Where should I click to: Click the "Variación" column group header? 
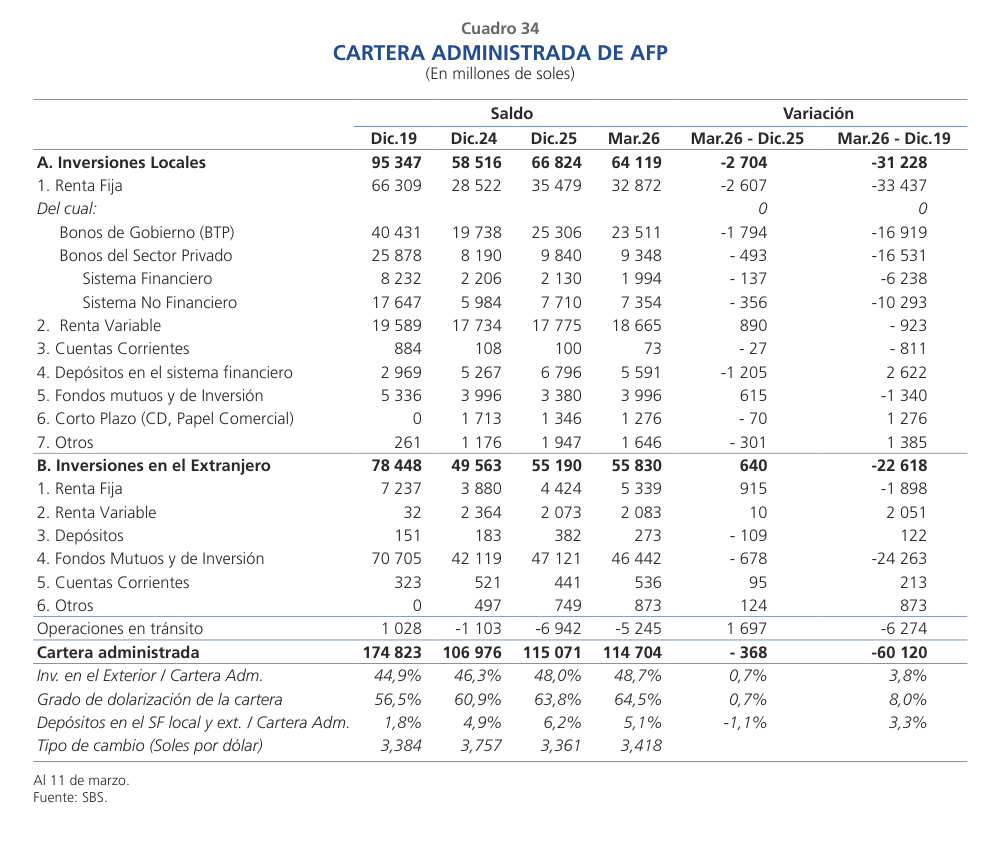[818, 114]
